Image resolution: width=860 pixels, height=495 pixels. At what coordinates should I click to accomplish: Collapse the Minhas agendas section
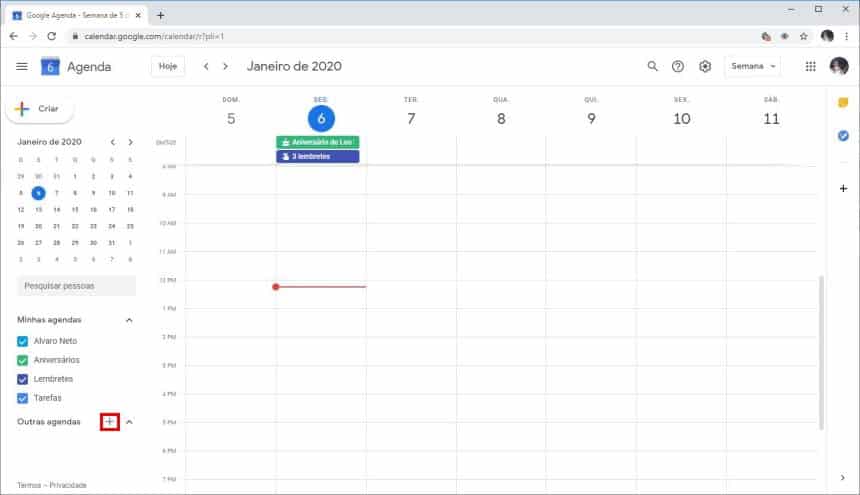[129, 320]
